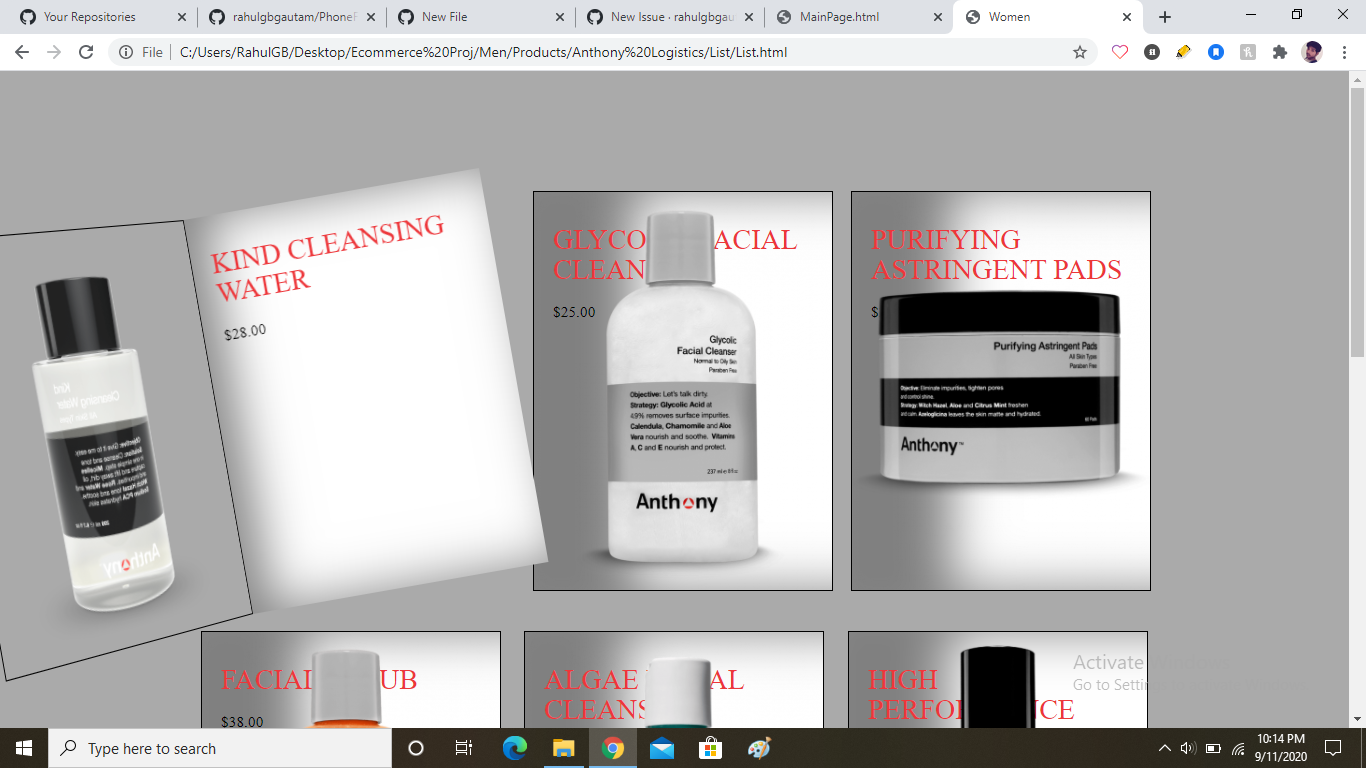
Task: Click the scrollbar down arrow
Action: click(1357, 719)
